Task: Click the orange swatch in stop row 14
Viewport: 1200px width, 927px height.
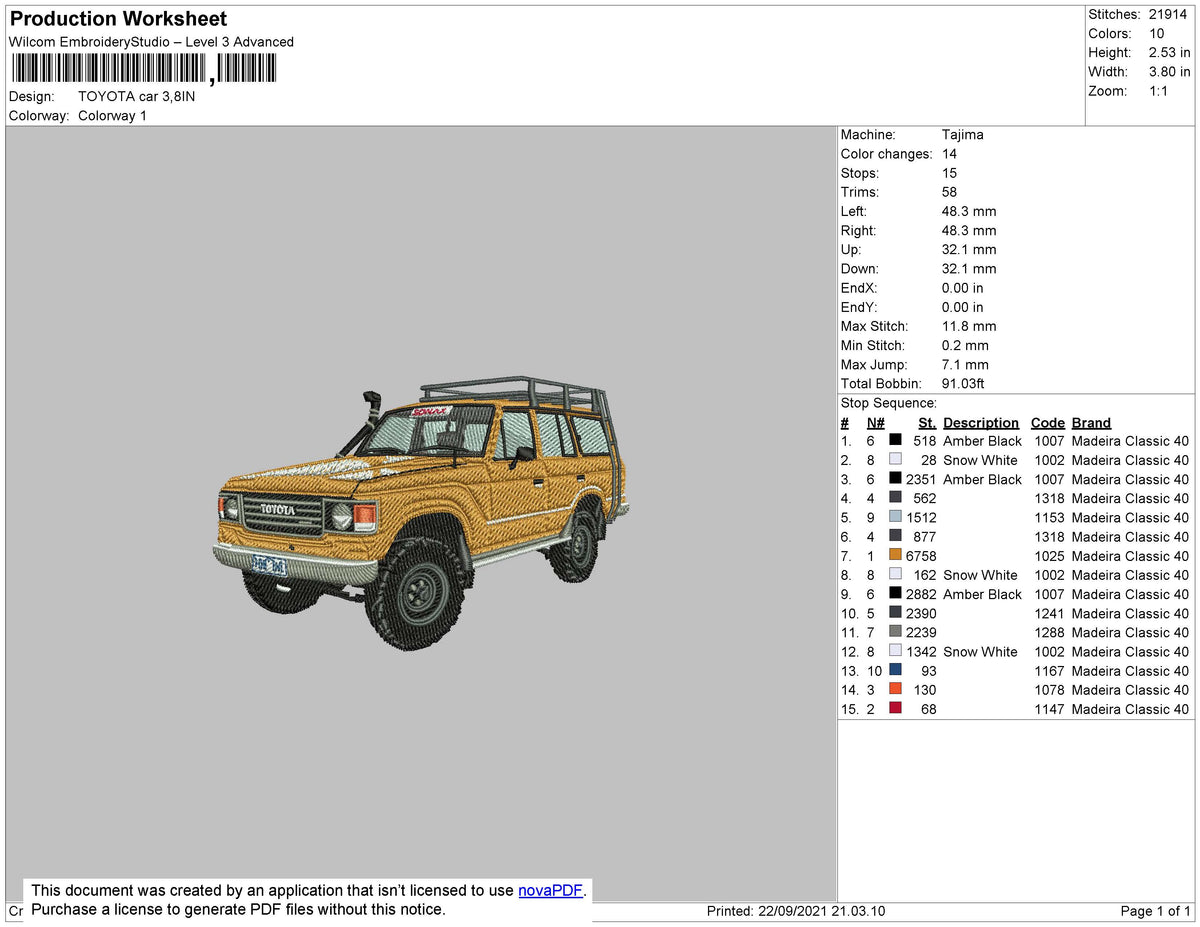Action: tap(895, 690)
